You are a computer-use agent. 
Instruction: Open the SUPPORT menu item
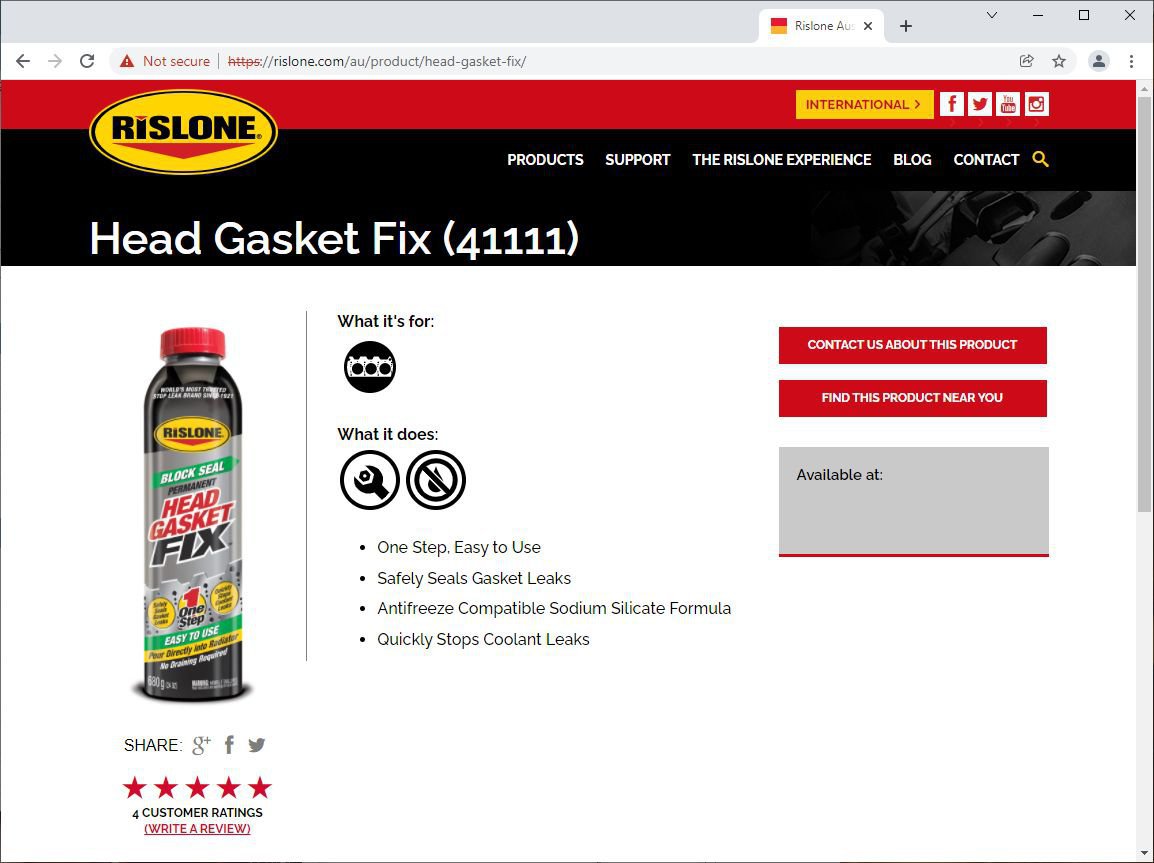pyautogui.click(x=637, y=160)
